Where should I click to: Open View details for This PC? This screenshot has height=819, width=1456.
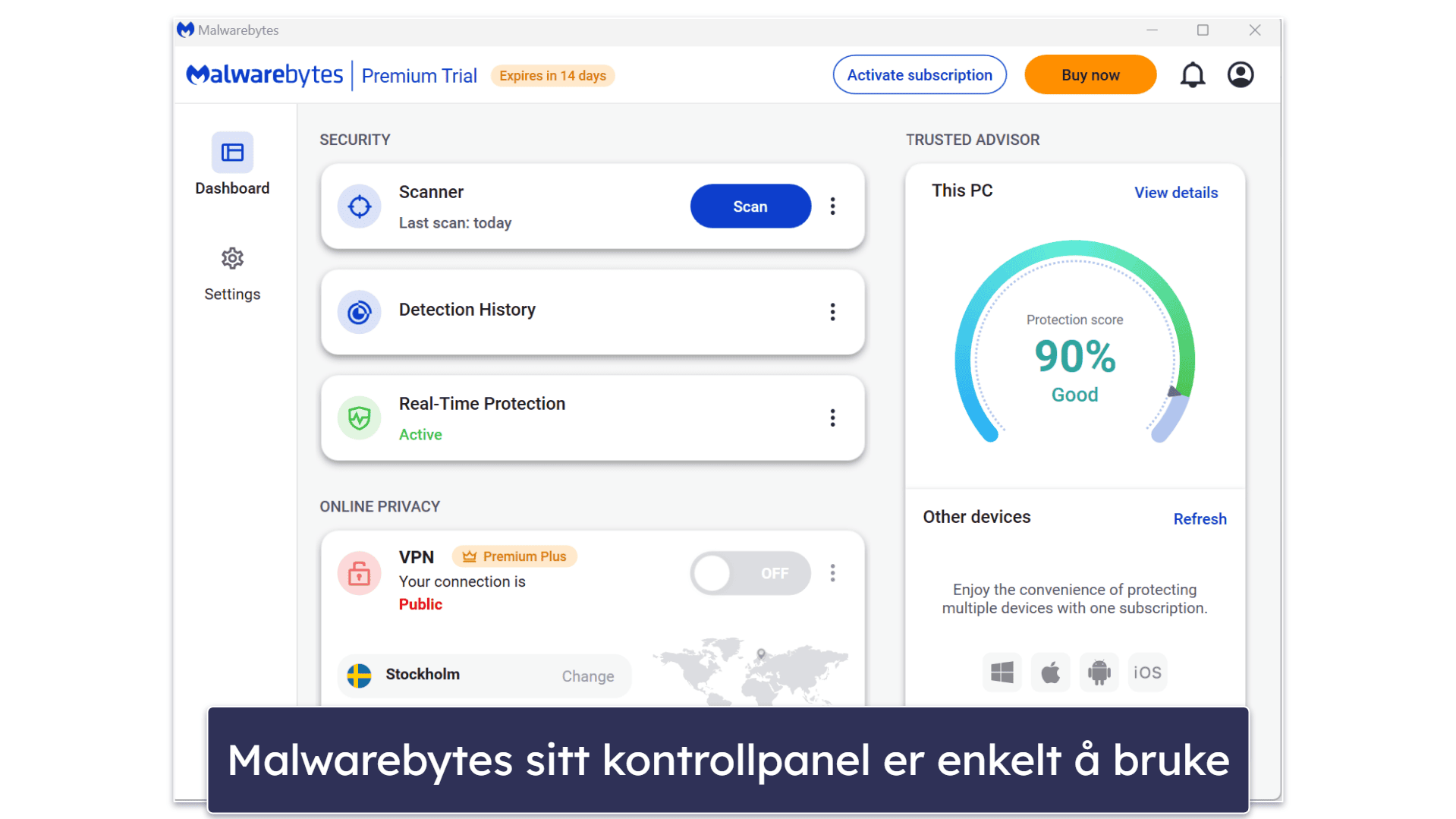1175,193
